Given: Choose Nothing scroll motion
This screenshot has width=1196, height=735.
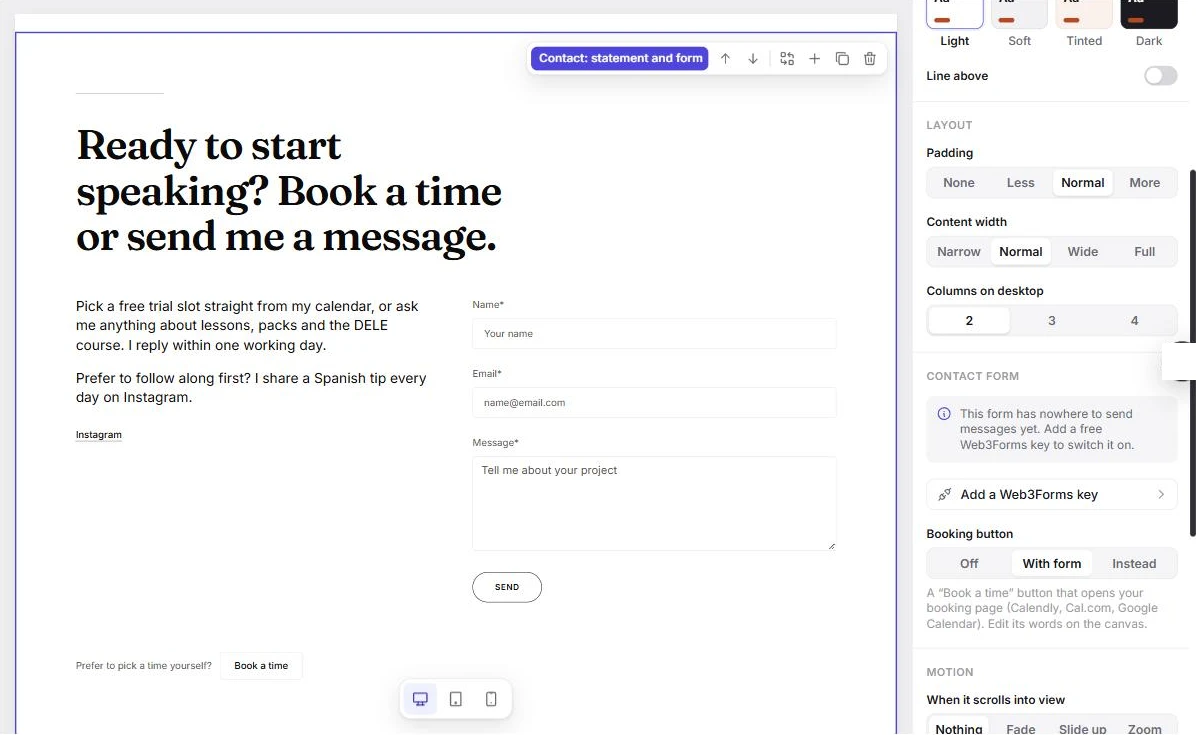Looking at the screenshot, I should 958,729.
